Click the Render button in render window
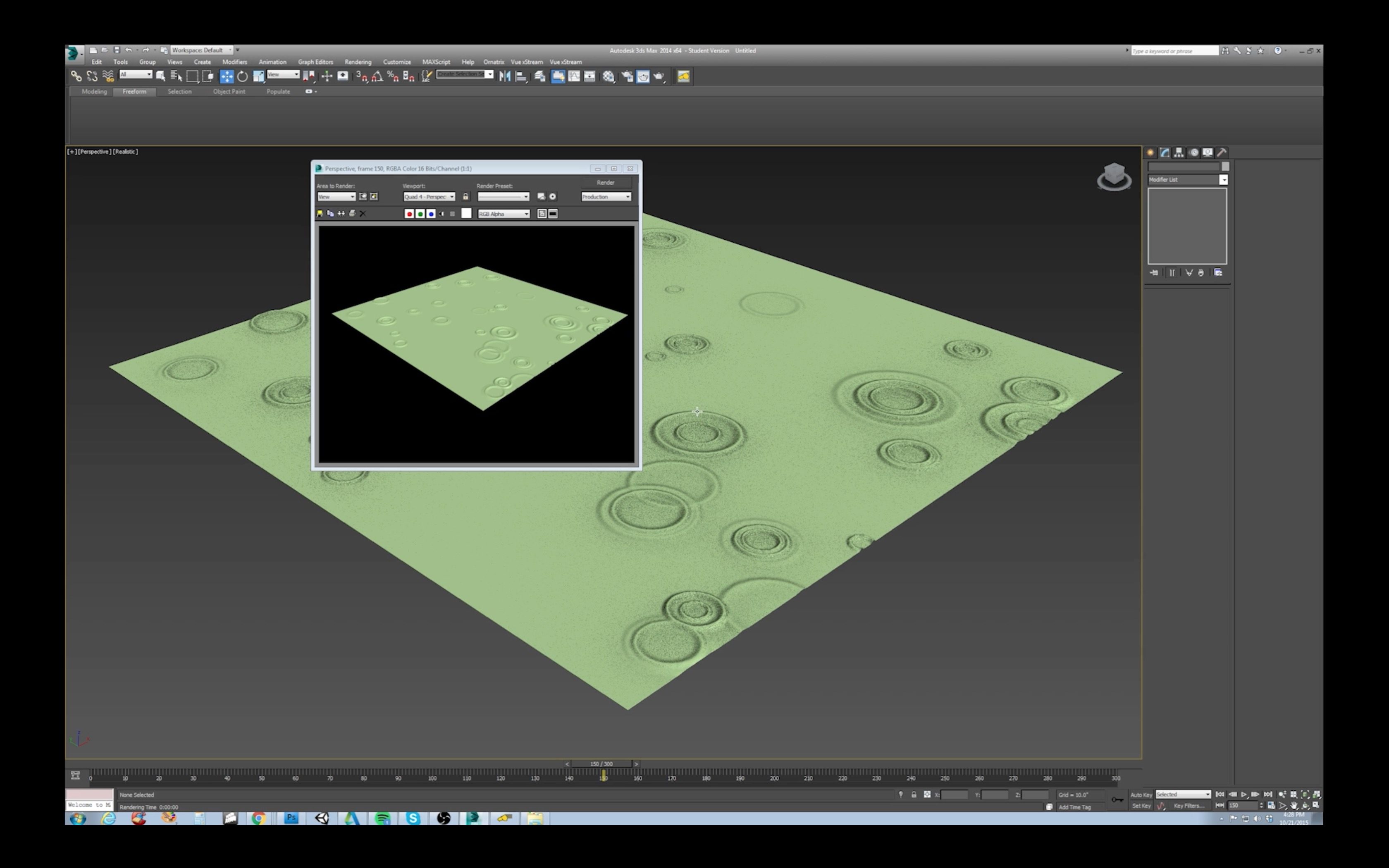1389x868 pixels. point(606,183)
